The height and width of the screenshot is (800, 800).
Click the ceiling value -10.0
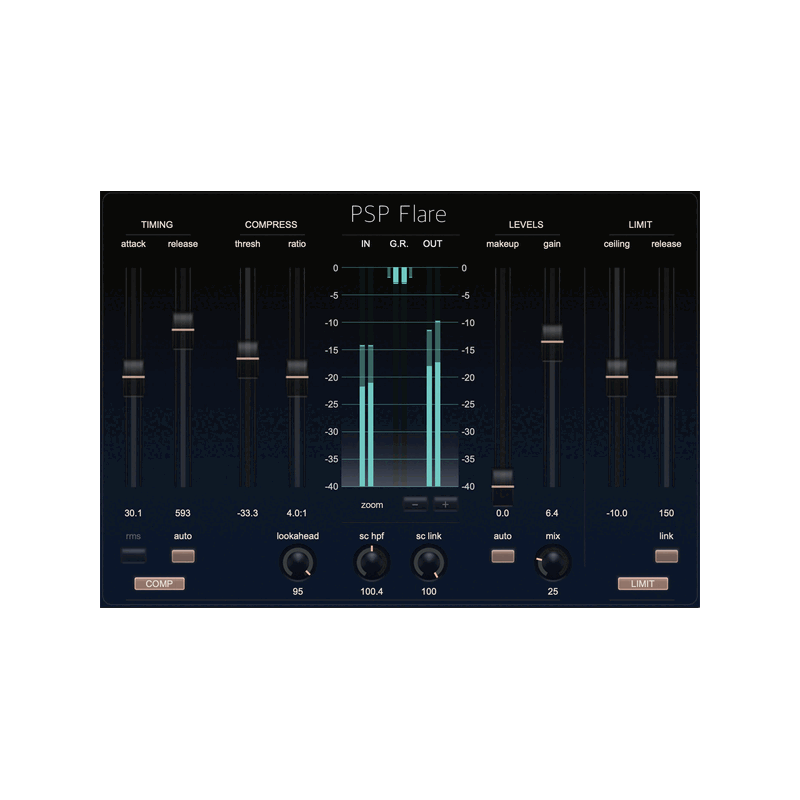pos(617,513)
